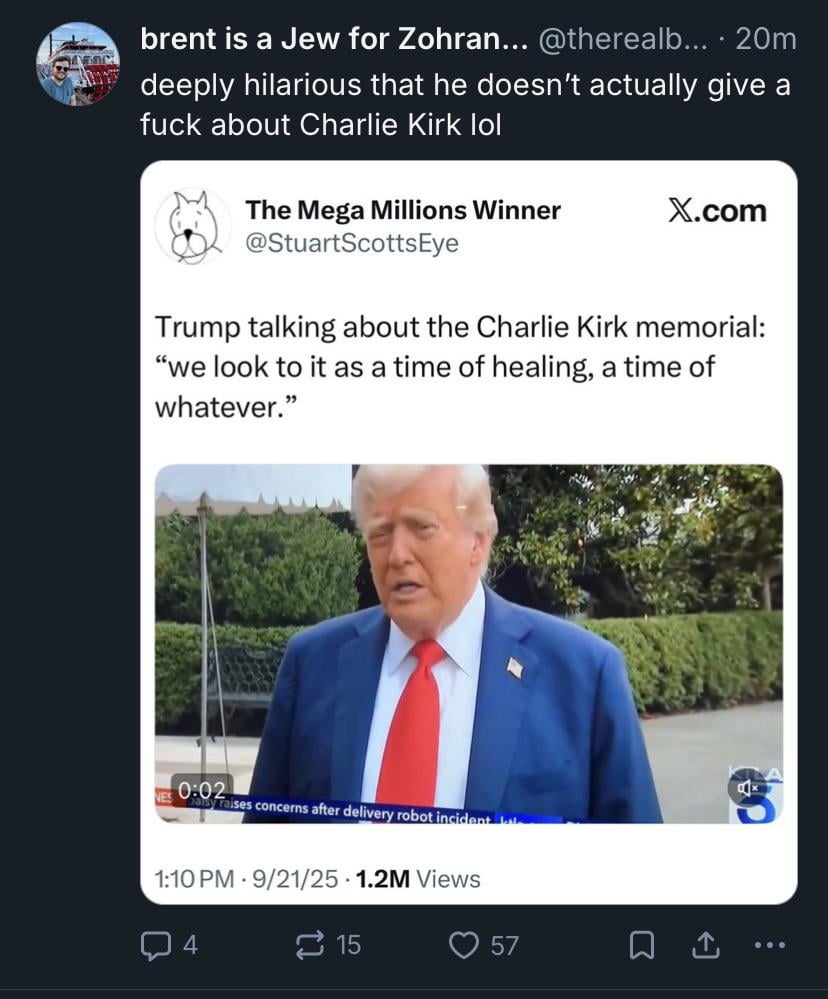Open brent's profile avatar
Screen dimensions: 828x999
[77, 64]
